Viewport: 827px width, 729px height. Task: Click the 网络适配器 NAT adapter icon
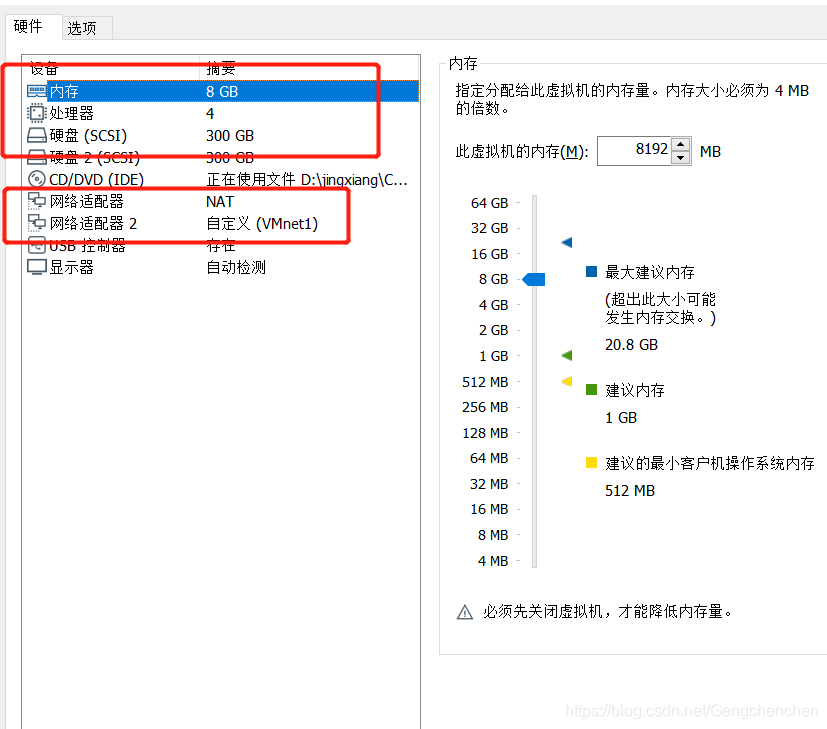pyautogui.click(x=36, y=201)
